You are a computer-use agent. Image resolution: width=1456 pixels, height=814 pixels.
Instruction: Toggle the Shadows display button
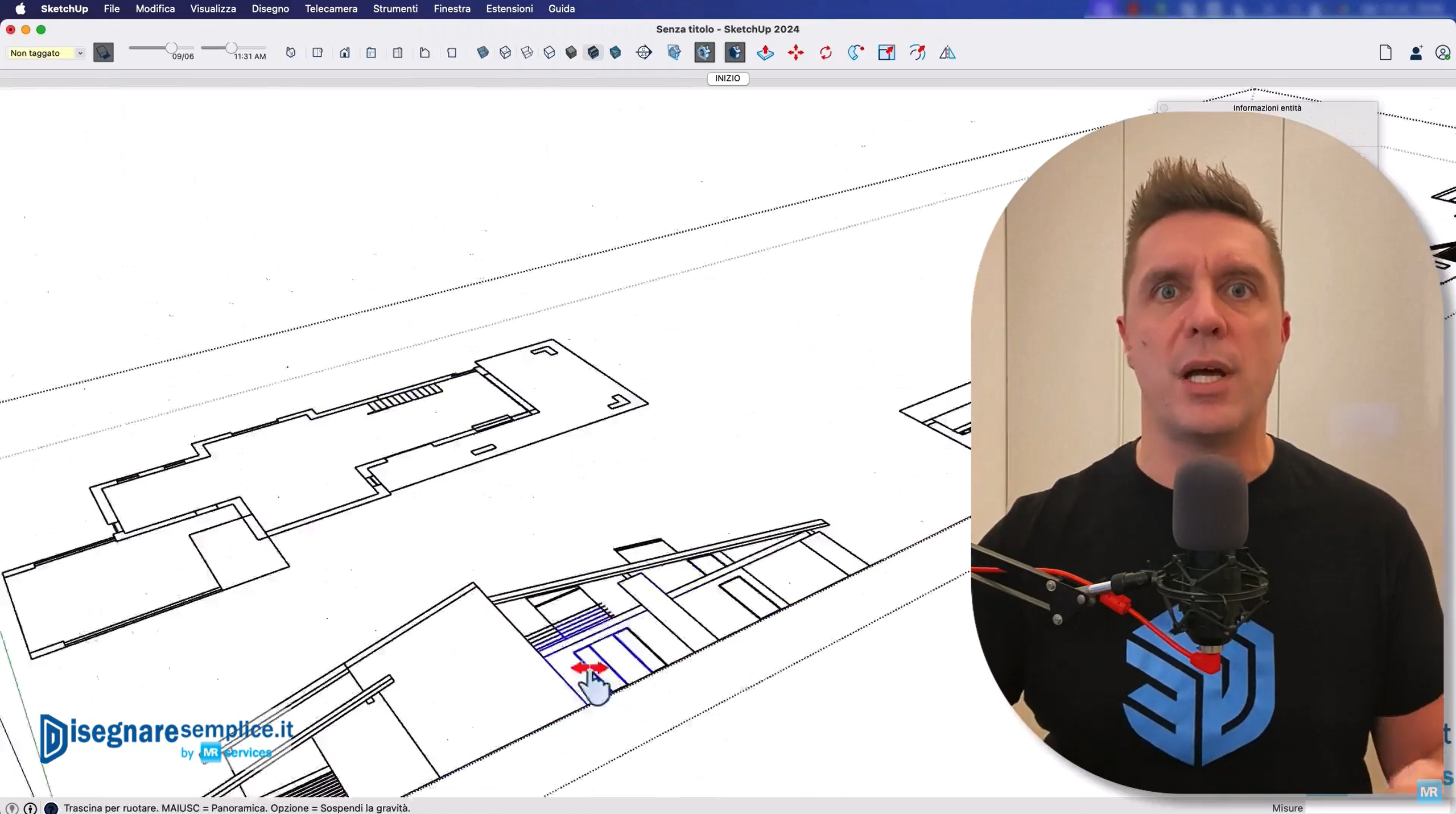[104, 52]
